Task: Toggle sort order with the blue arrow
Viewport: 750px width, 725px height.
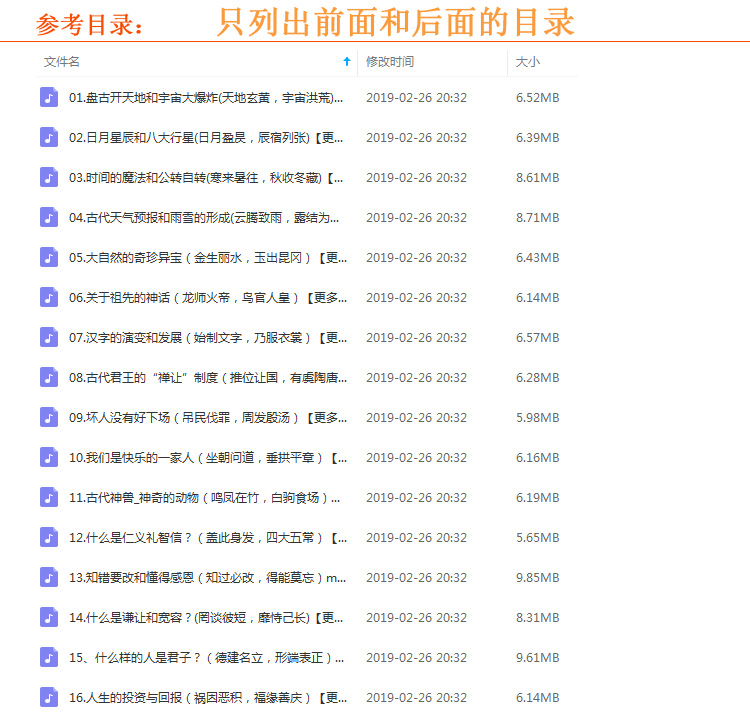Action: coord(347,62)
